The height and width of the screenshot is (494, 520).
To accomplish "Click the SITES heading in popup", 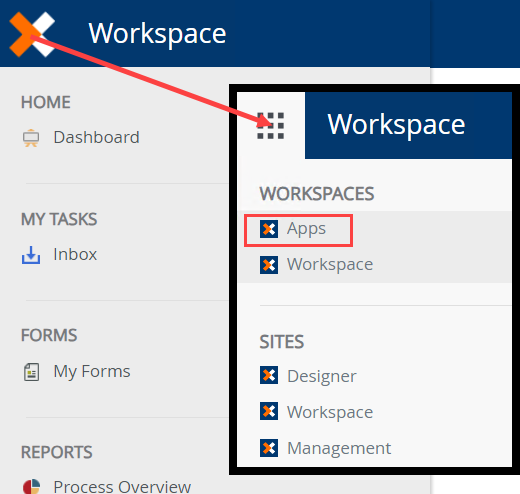I will pos(282,342).
